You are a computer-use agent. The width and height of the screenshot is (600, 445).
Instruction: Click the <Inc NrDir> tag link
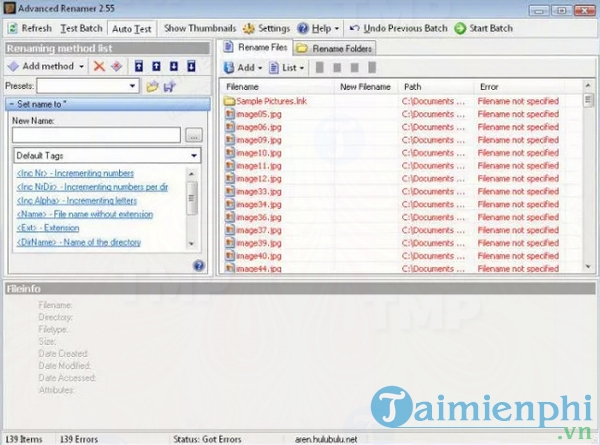[92, 187]
